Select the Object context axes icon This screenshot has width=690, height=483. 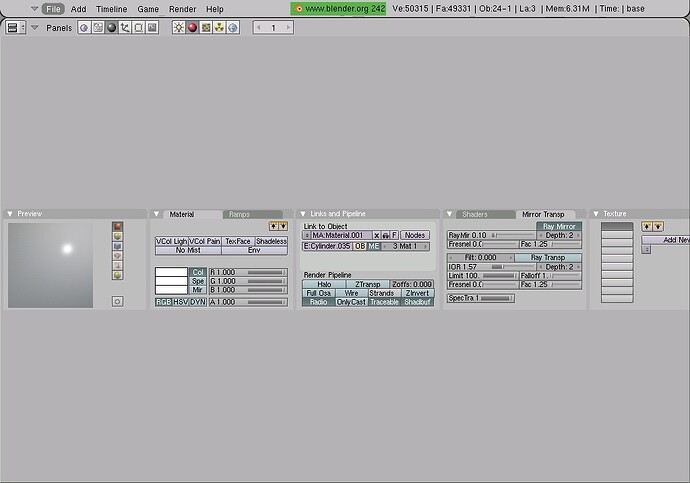pos(125,28)
